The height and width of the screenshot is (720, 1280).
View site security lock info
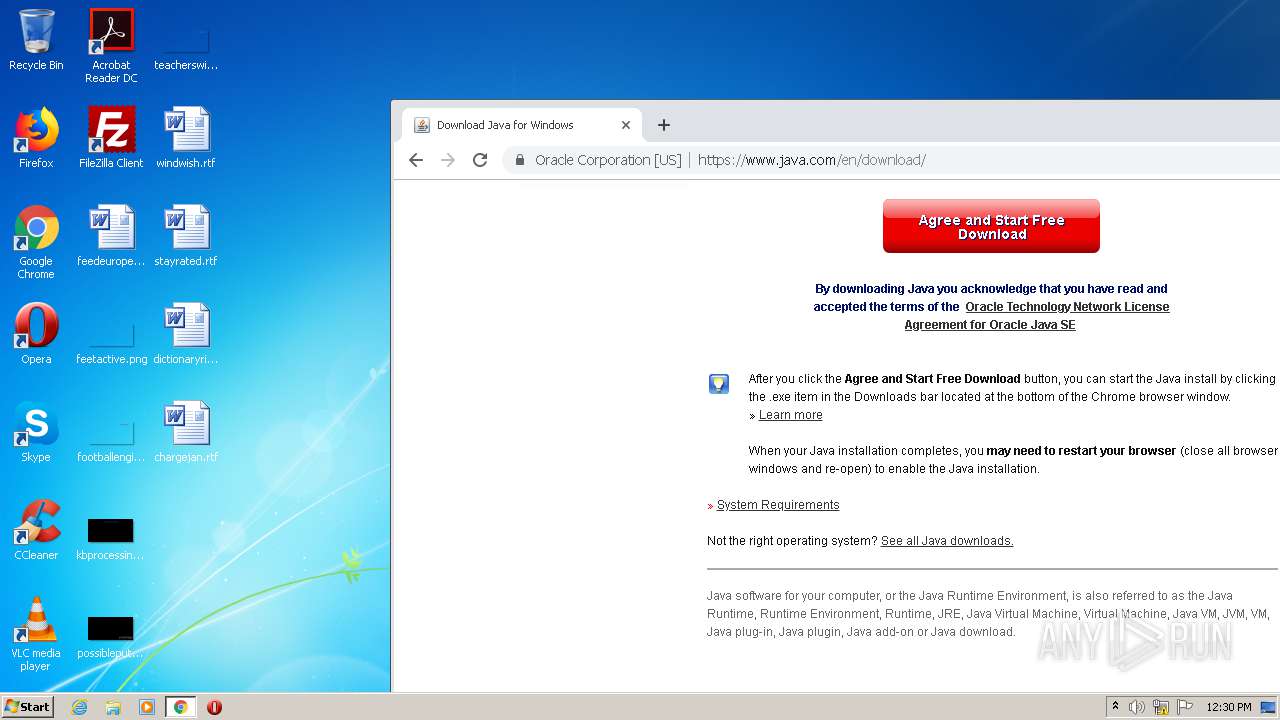(520, 160)
